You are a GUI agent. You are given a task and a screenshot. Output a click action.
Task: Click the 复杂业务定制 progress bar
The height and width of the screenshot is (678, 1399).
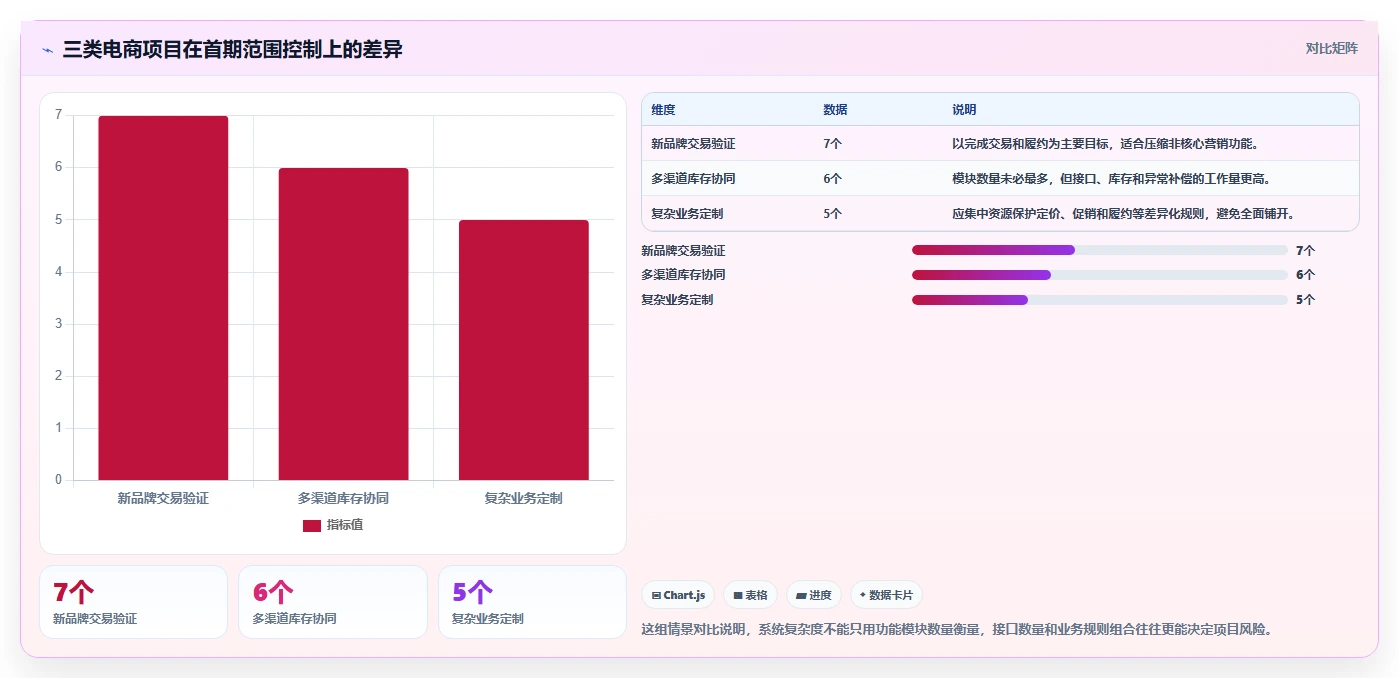tap(1100, 300)
